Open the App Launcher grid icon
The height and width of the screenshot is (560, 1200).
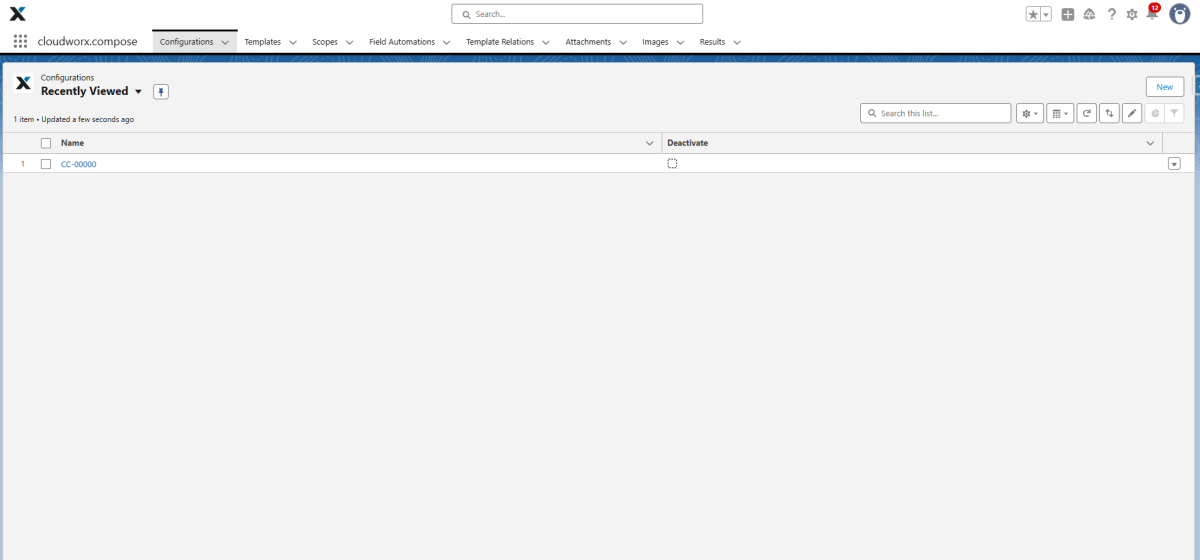click(20, 42)
